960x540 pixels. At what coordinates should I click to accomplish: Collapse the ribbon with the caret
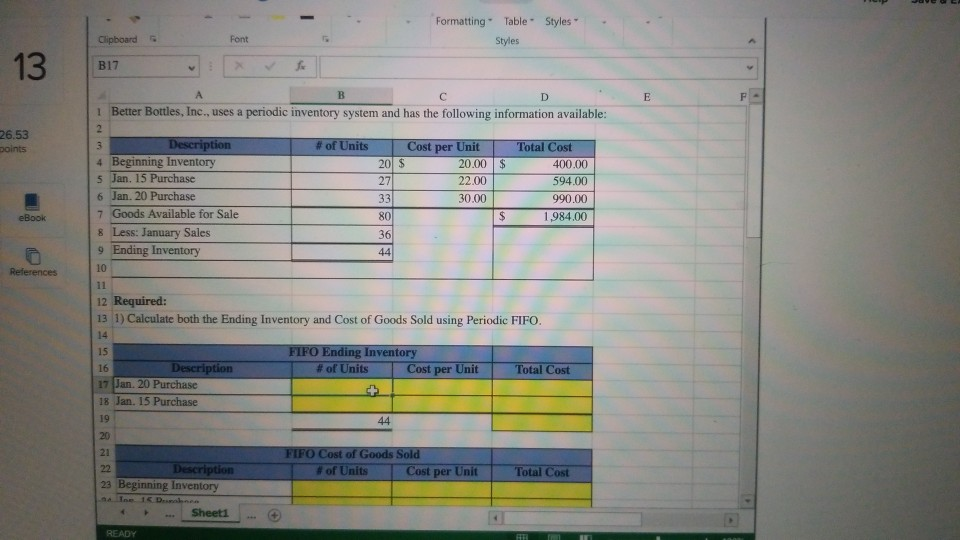(x=752, y=40)
